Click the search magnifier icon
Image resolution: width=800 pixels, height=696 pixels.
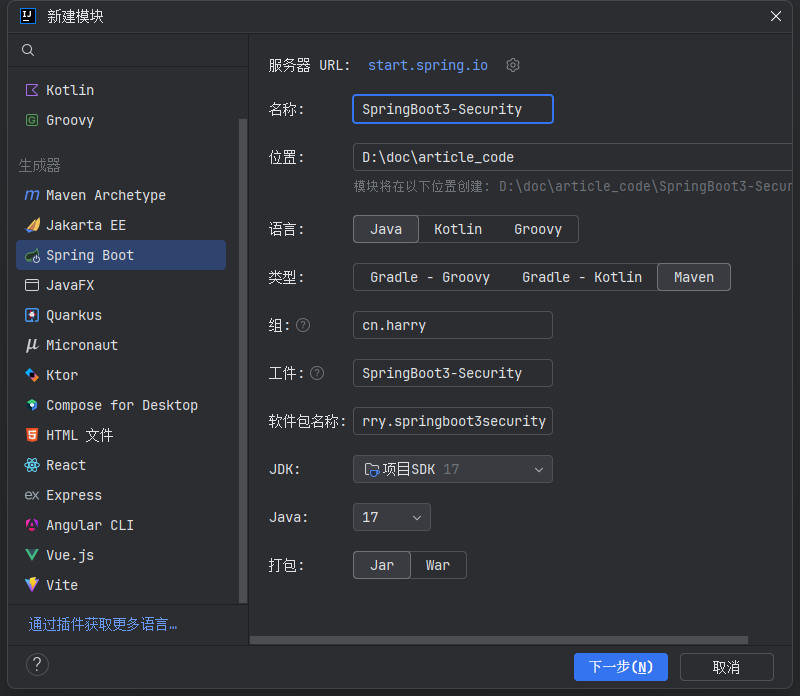pyautogui.click(x=28, y=50)
